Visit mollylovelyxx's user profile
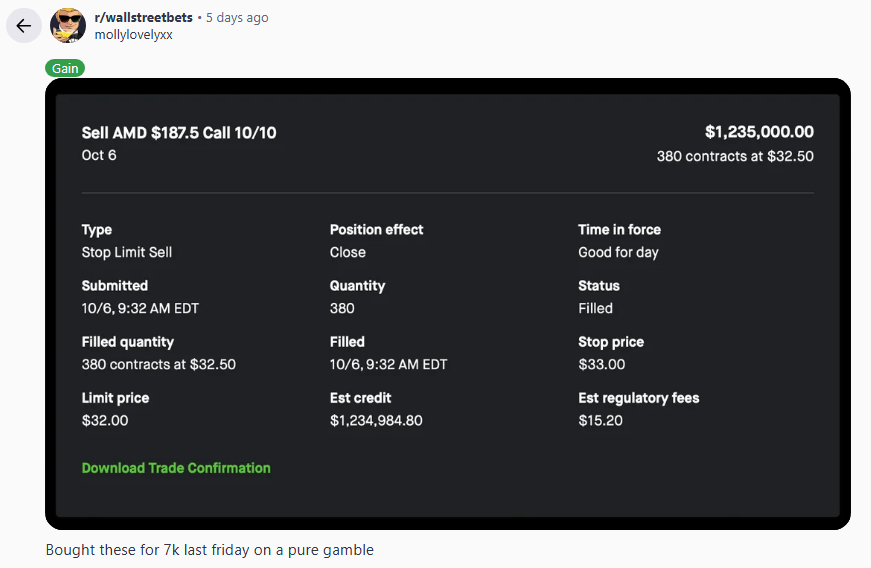This screenshot has height=568, width=871. (x=133, y=35)
